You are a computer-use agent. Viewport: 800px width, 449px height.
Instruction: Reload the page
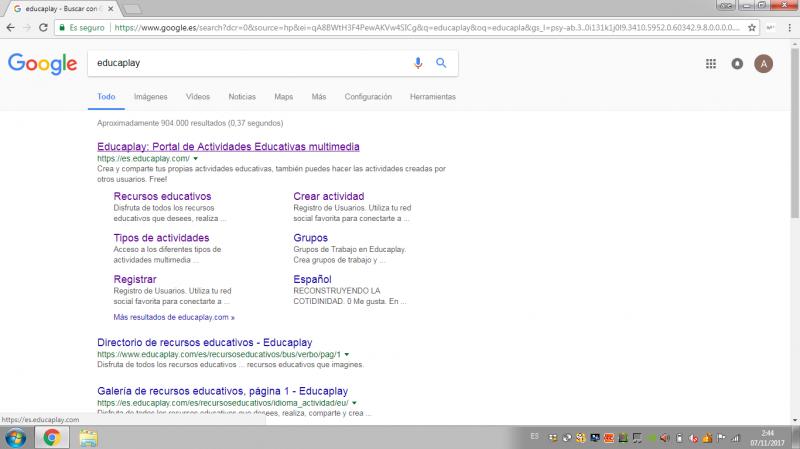click(43, 28)
